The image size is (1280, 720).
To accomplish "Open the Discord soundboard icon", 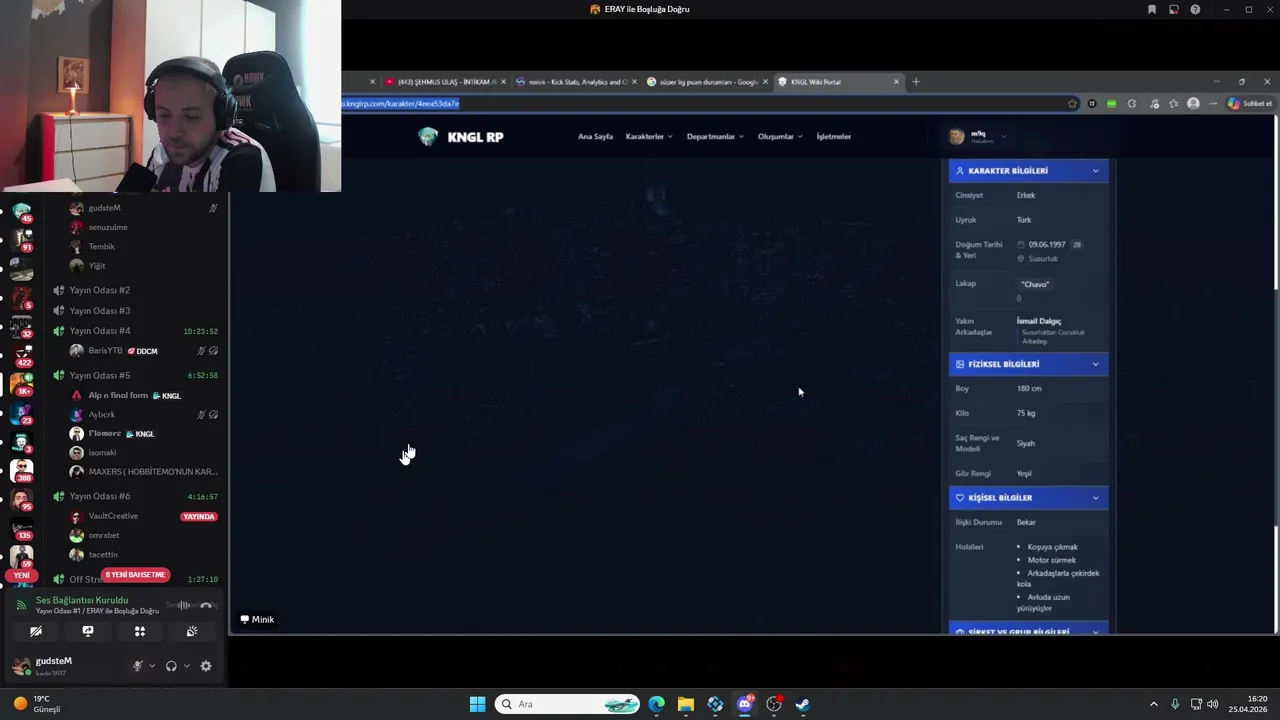I will [192, 631].
